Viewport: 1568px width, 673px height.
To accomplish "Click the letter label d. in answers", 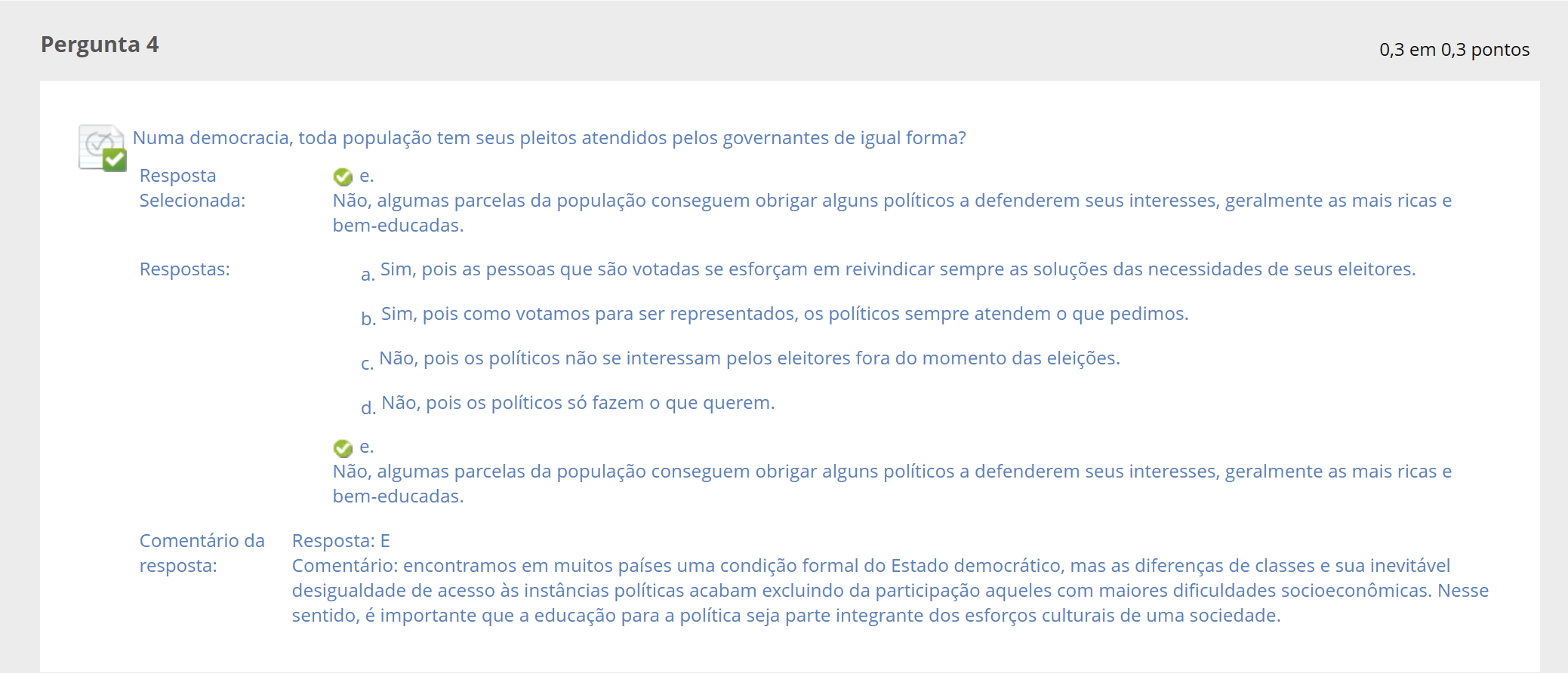I will [x=368, y=407].
